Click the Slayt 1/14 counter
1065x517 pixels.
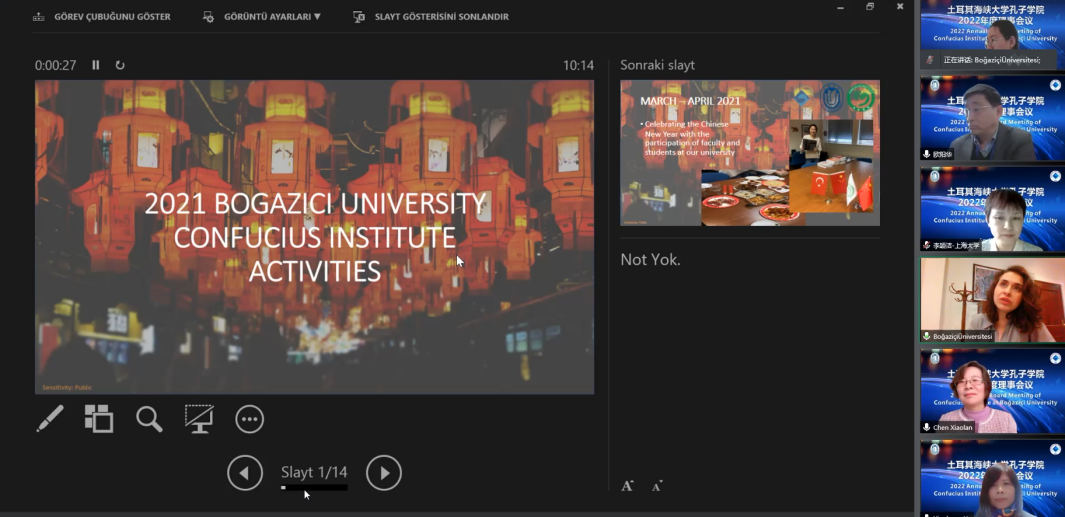[314, 472]
